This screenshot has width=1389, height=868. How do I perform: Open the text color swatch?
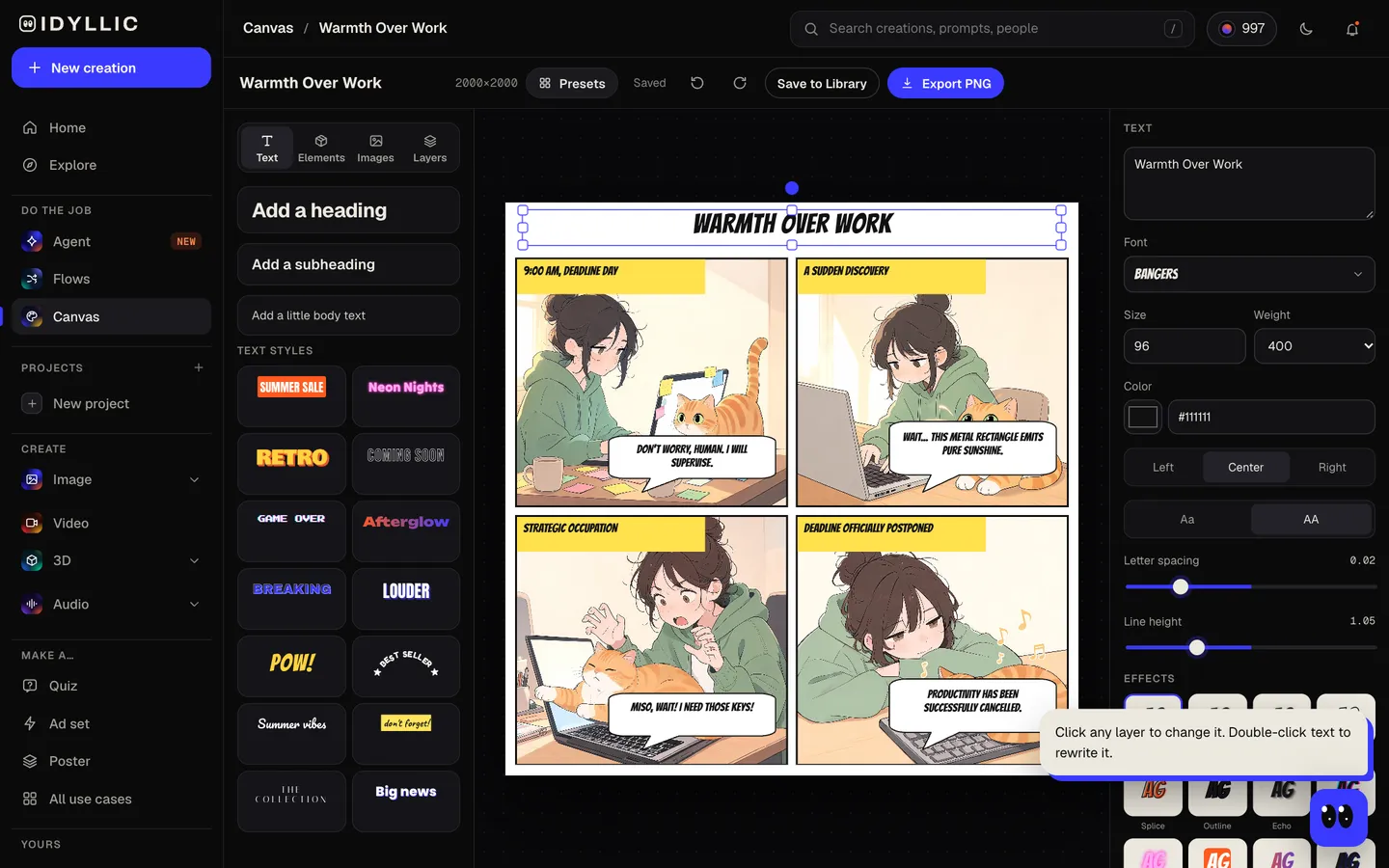[x=1143, y=417]
